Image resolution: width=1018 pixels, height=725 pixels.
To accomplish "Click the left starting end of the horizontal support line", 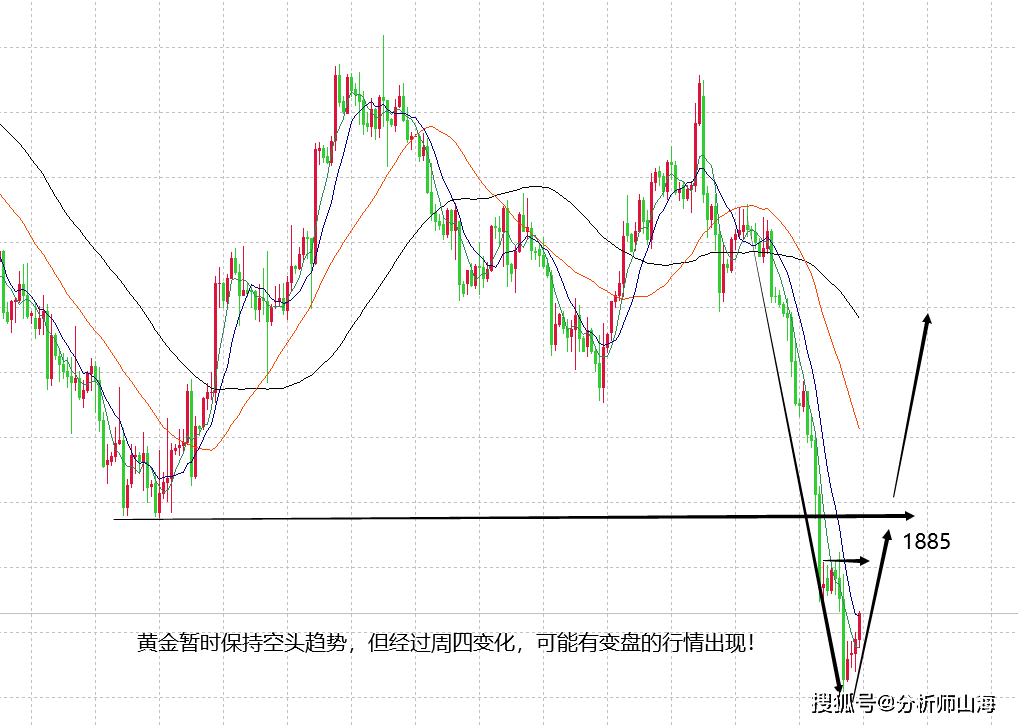I will (x=117, y=518).
